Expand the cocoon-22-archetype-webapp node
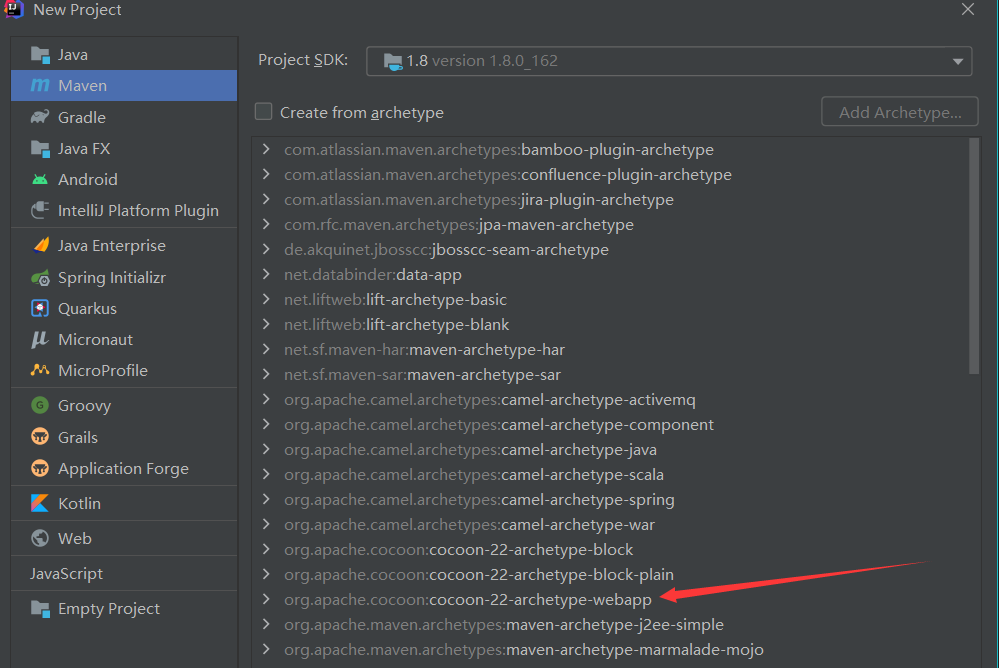 coord(266,599)
